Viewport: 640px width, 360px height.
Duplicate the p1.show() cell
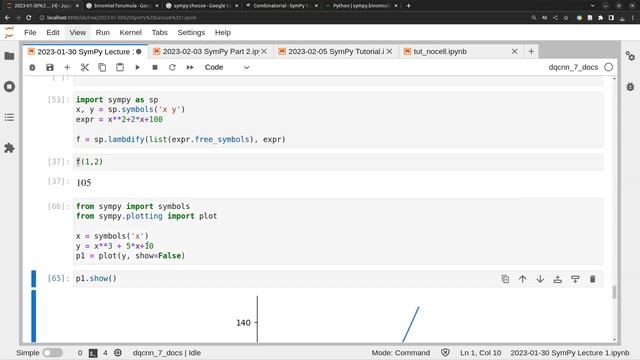tap(505, 279)
